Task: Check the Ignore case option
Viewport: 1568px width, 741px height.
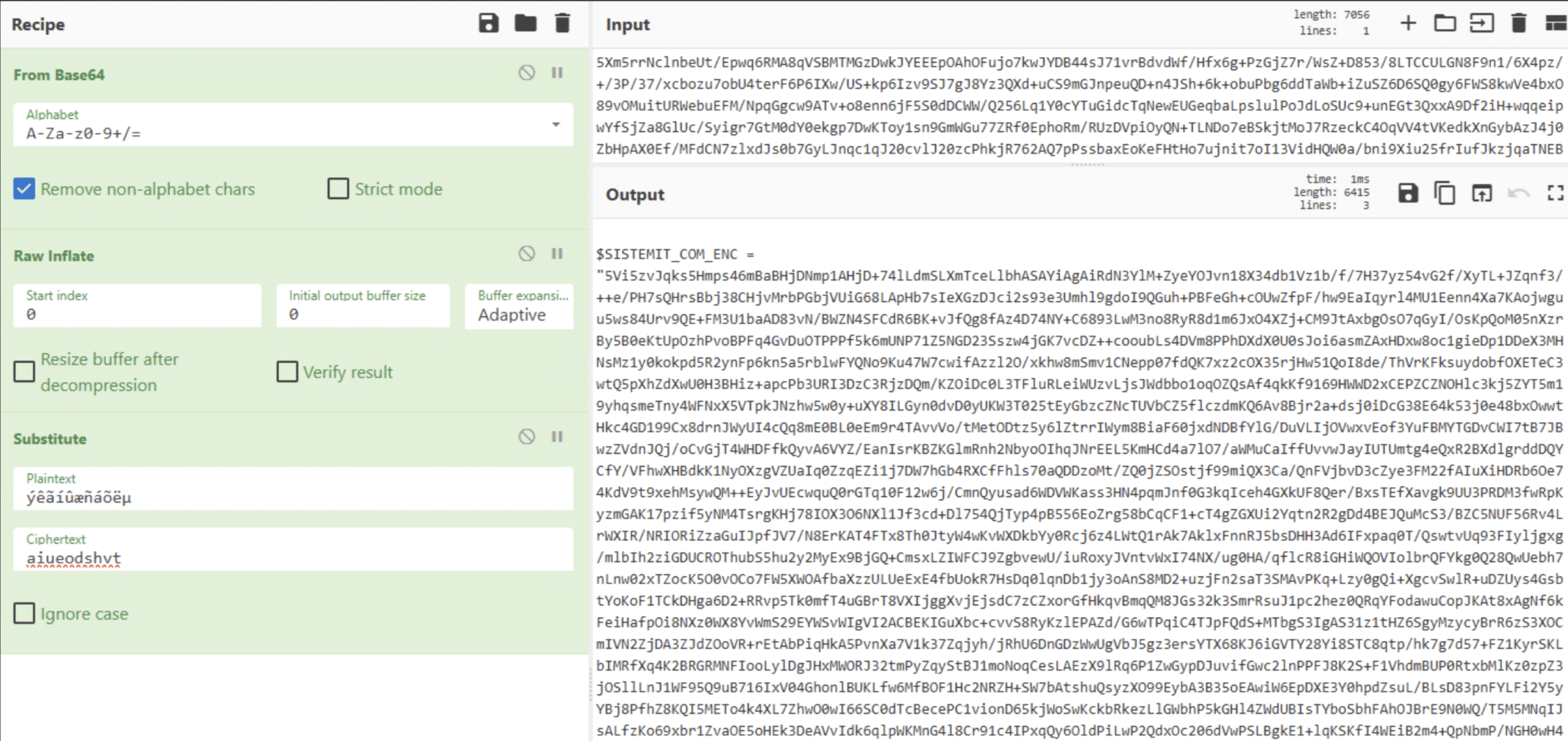Action: [24, 613]
